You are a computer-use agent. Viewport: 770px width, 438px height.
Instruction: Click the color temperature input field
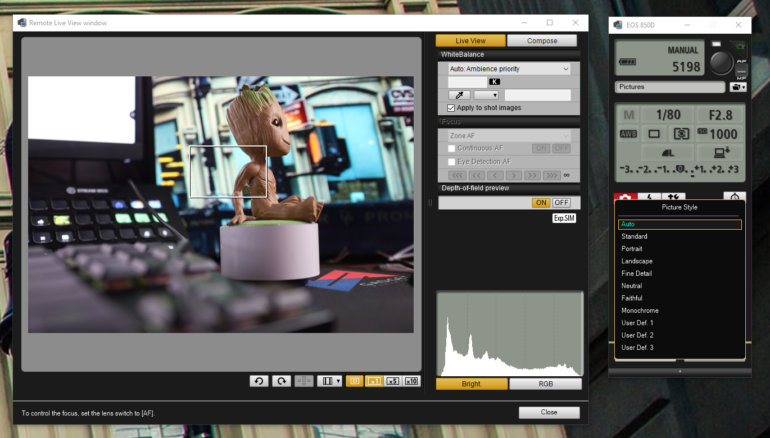468,82
